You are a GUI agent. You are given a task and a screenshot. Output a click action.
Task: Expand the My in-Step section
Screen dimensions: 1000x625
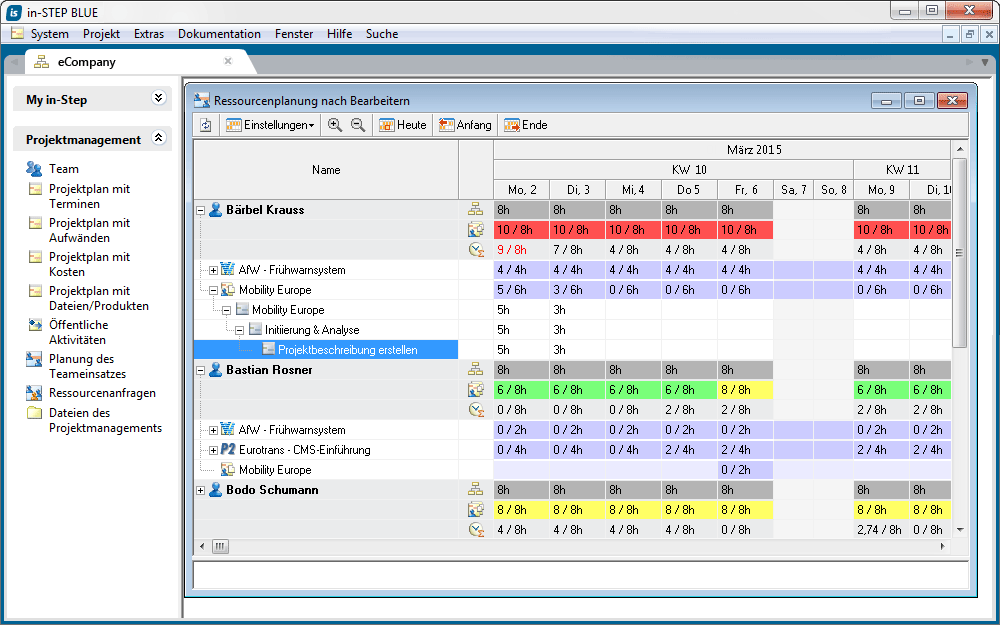158,99
